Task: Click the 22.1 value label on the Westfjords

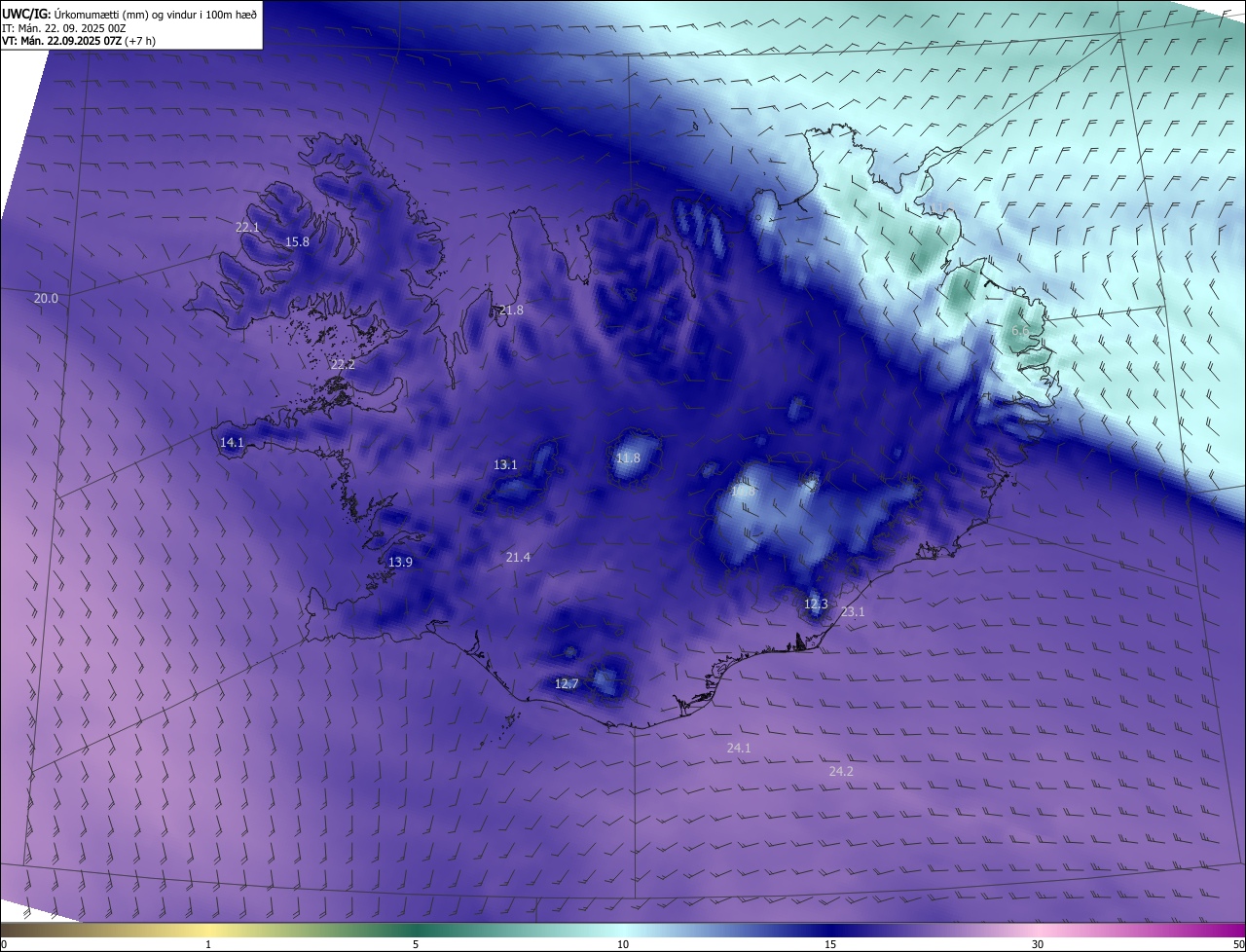Action: tap(247, 228)
